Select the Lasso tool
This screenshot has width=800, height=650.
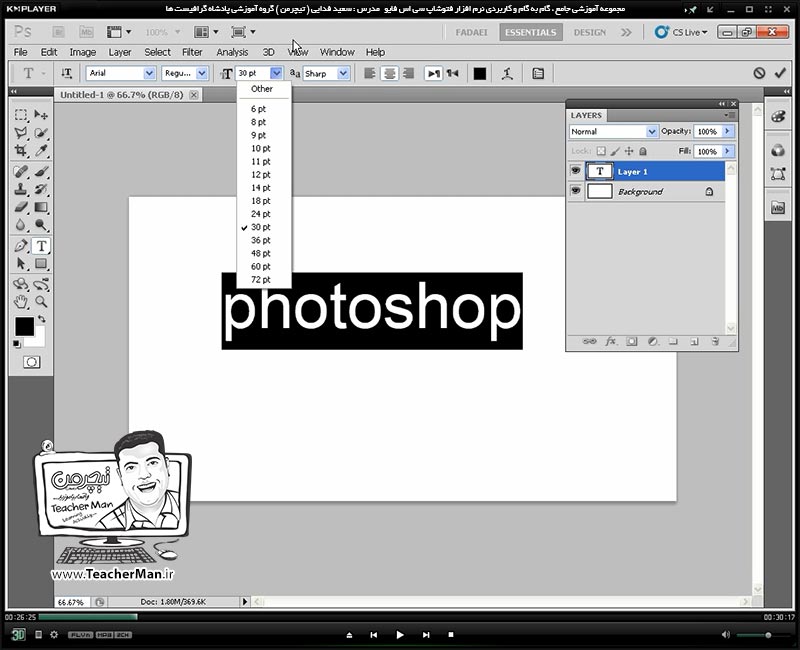point(21,133)
